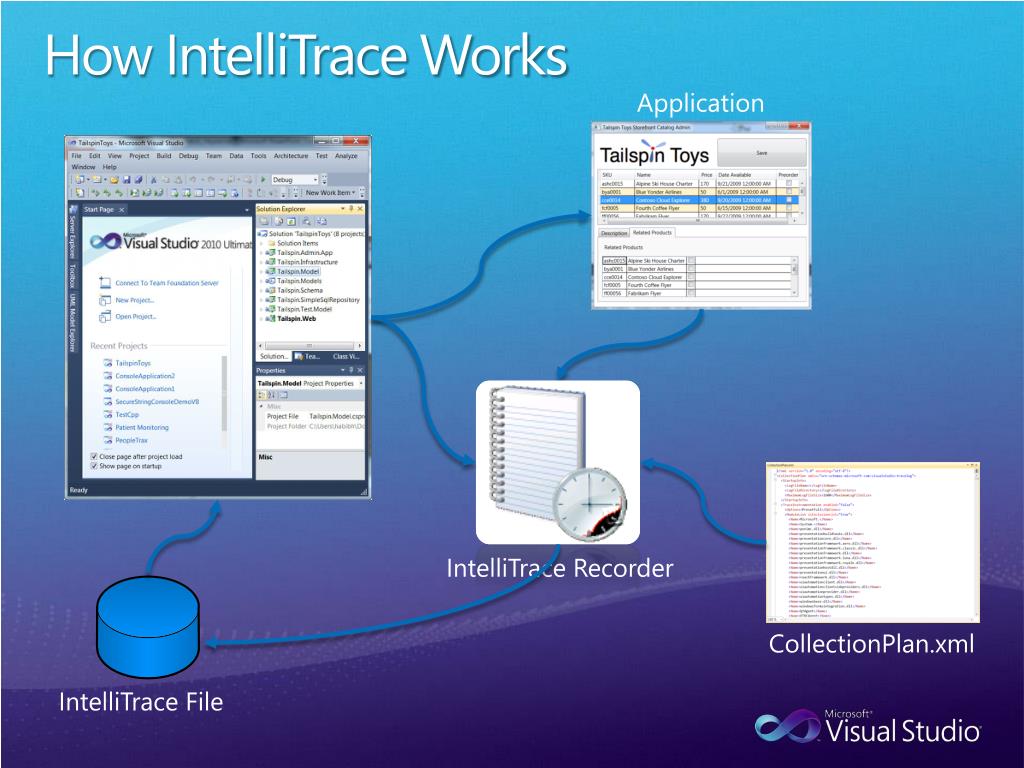This screenshot has height=768, width=1024.
Task: Close the Start Page tab
Action: 121,210
